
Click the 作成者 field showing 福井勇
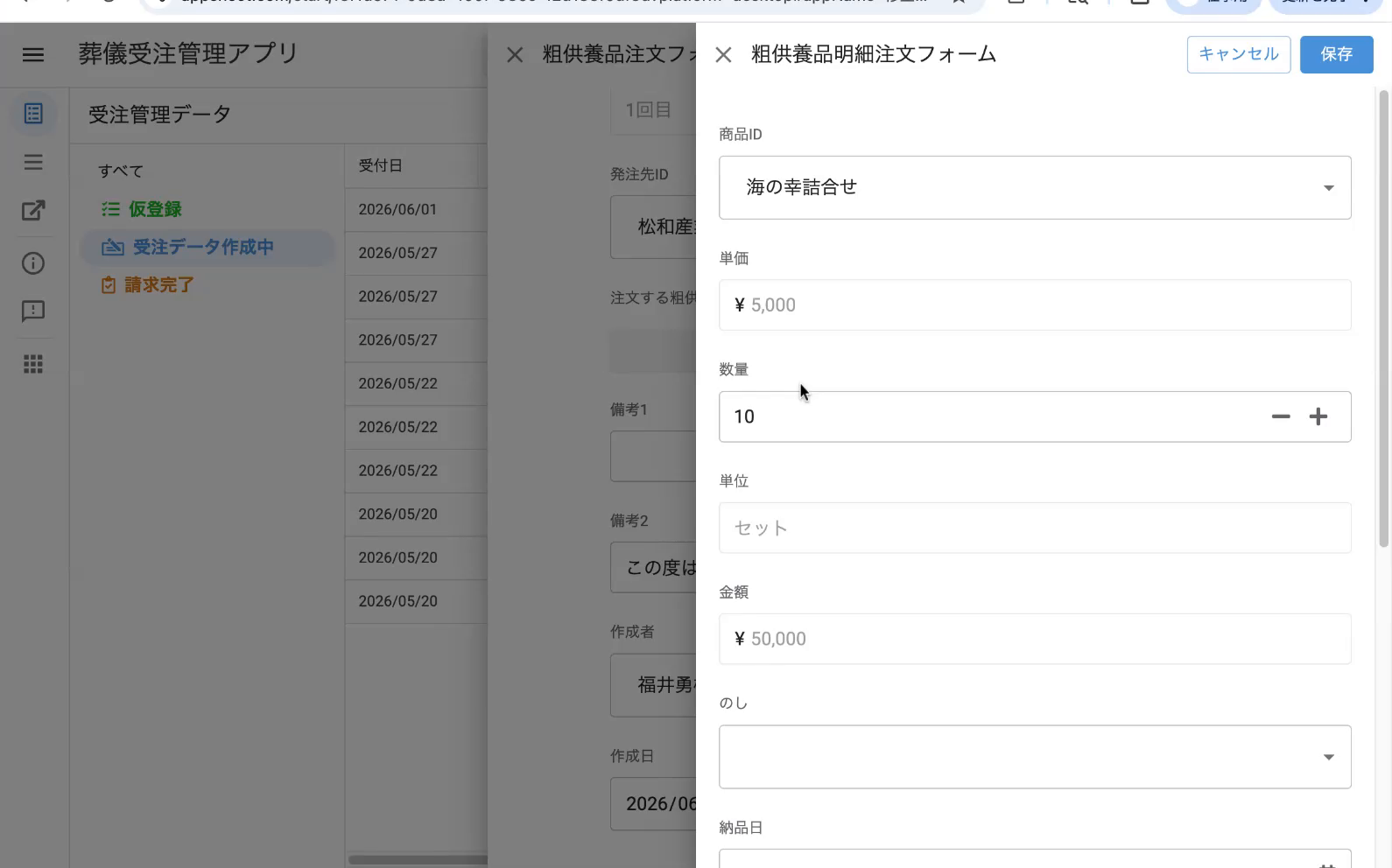click(653, 685)
